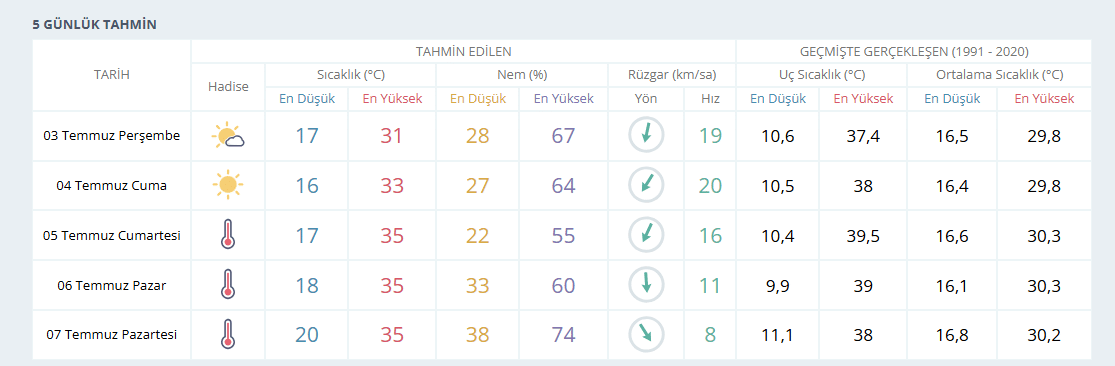Click the wind direction arrow for 04 Temmuz
Screen dimensions: 1115x366
point(646,185)
